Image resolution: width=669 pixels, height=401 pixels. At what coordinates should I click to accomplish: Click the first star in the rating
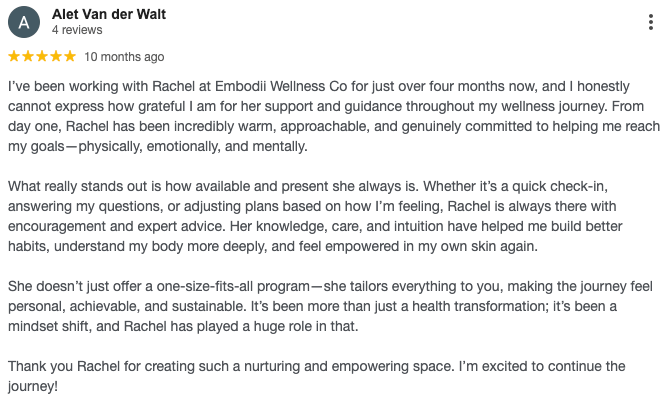coord(14,57)
